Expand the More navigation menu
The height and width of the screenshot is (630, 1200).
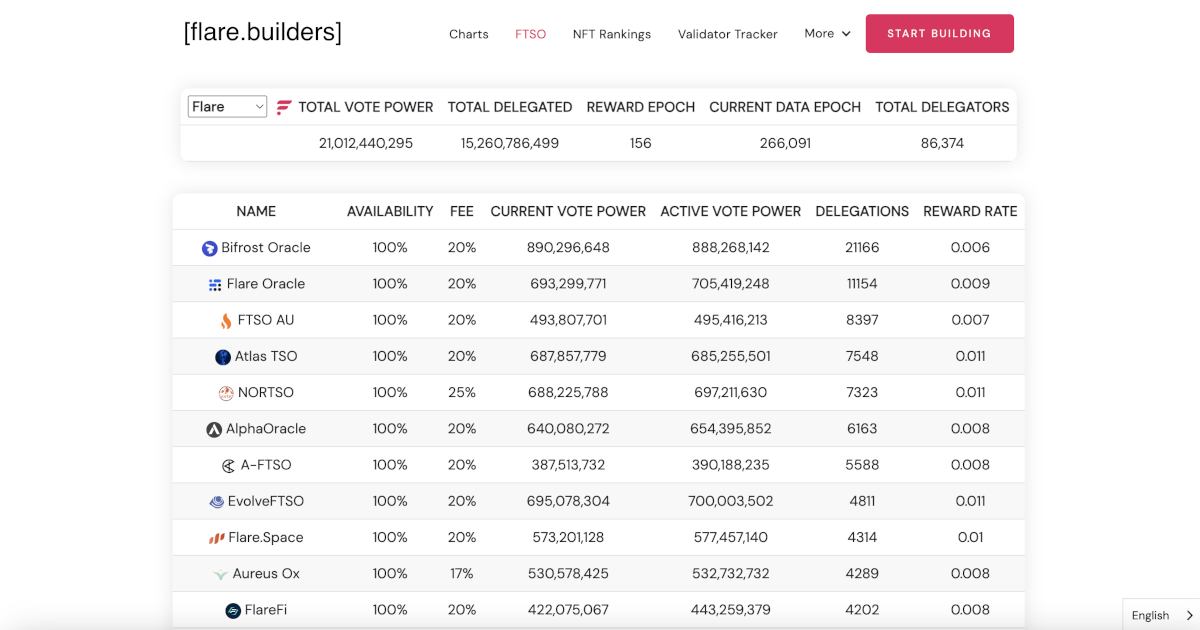click(827, 33)
